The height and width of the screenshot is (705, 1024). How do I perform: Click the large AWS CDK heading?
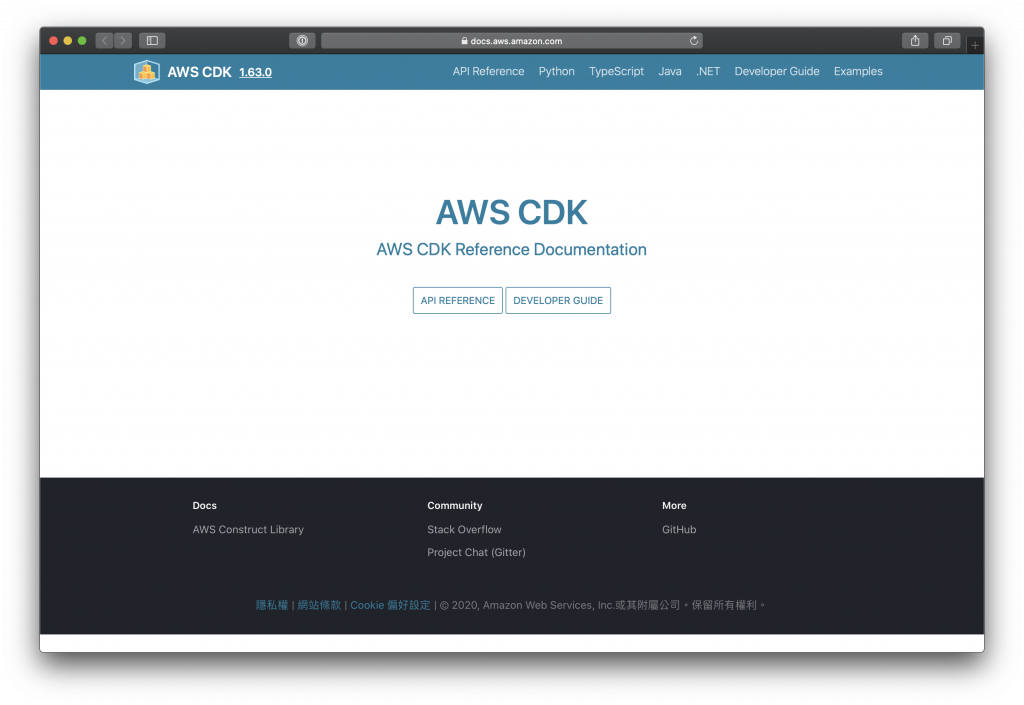point(512,212)
